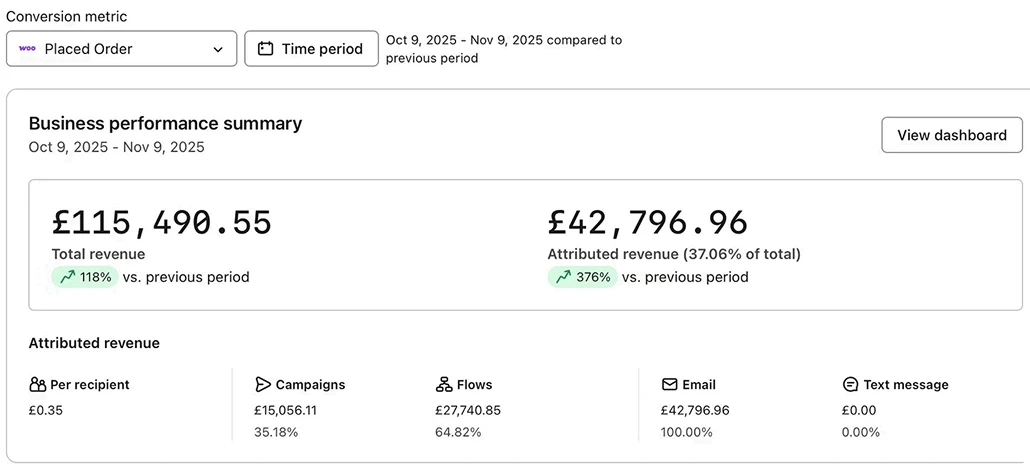Viewport: 1030px width, 468px height.
Task: Click the Campaigns paper plane icon
Action: tap(263, 384)
